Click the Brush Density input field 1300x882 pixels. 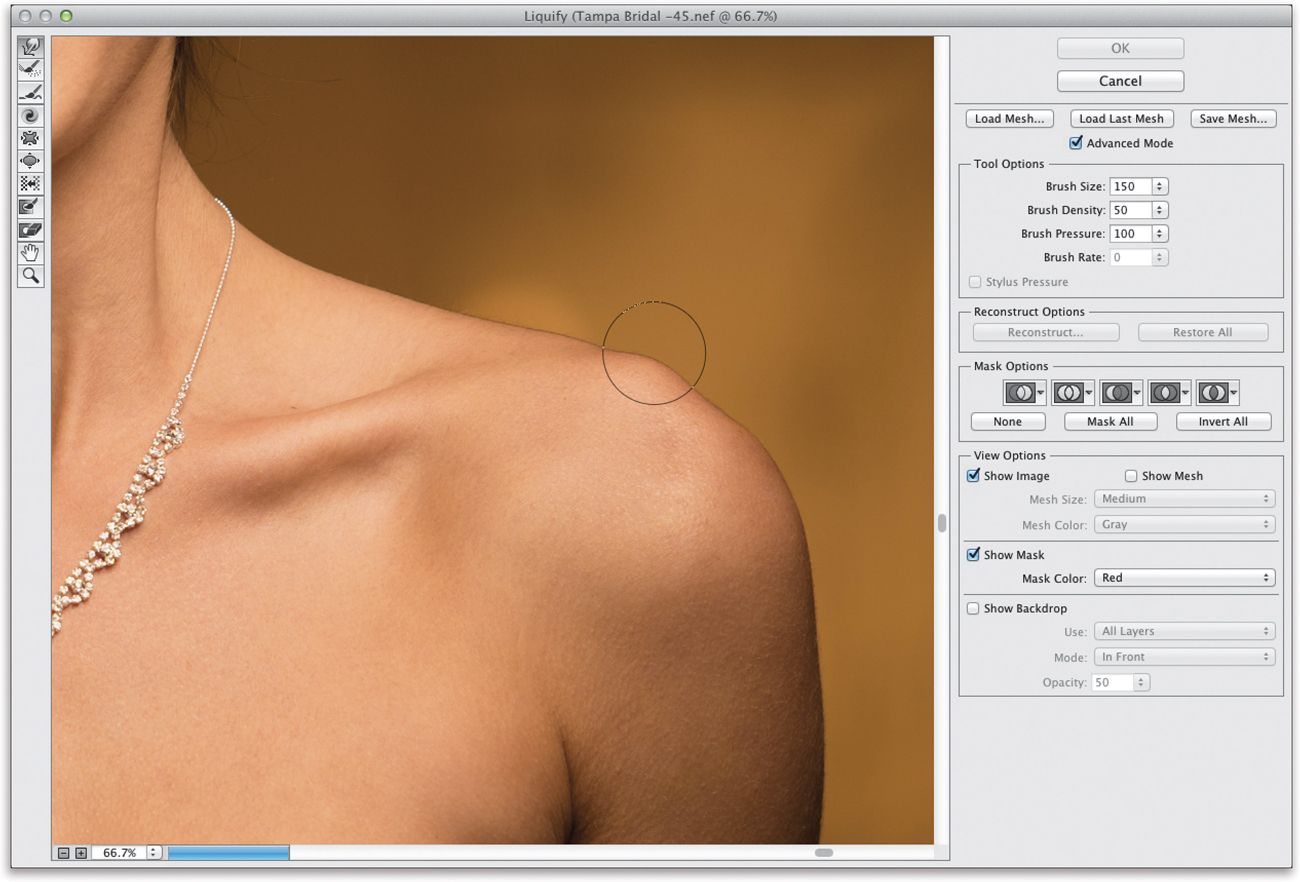[1130, 210]
